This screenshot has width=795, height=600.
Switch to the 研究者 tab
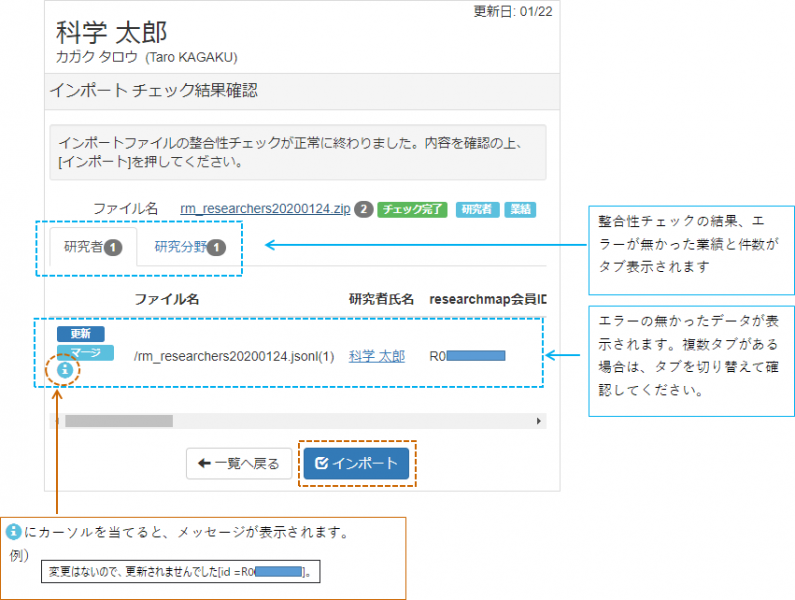92,248
